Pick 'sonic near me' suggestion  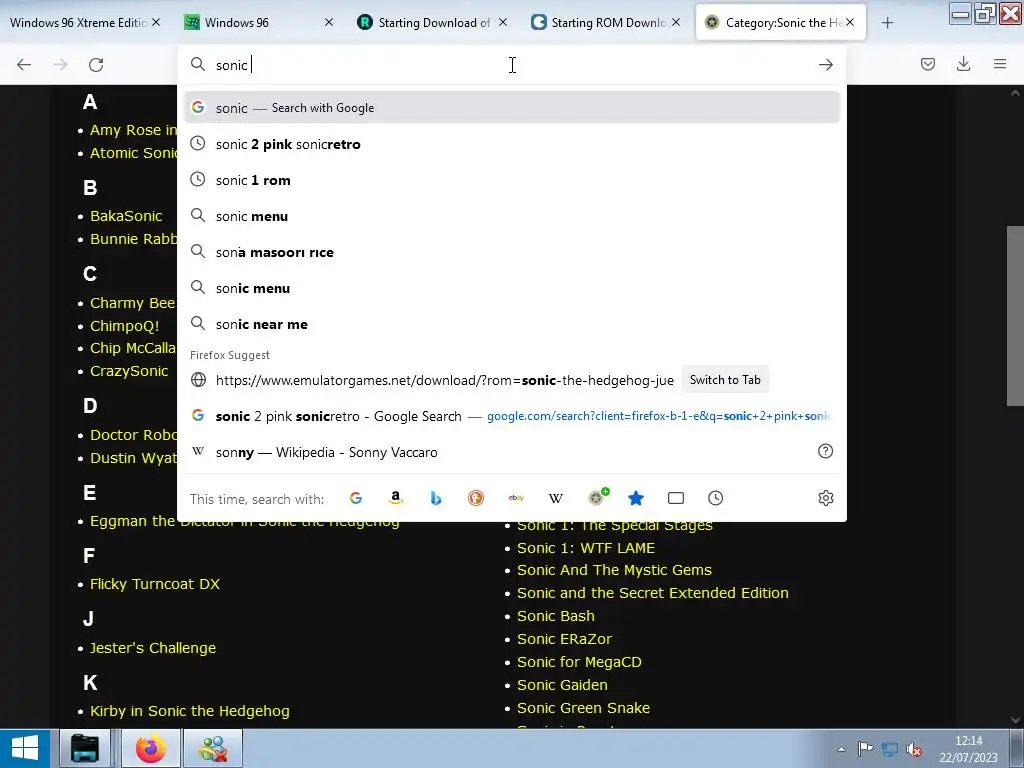pos(511,324)
